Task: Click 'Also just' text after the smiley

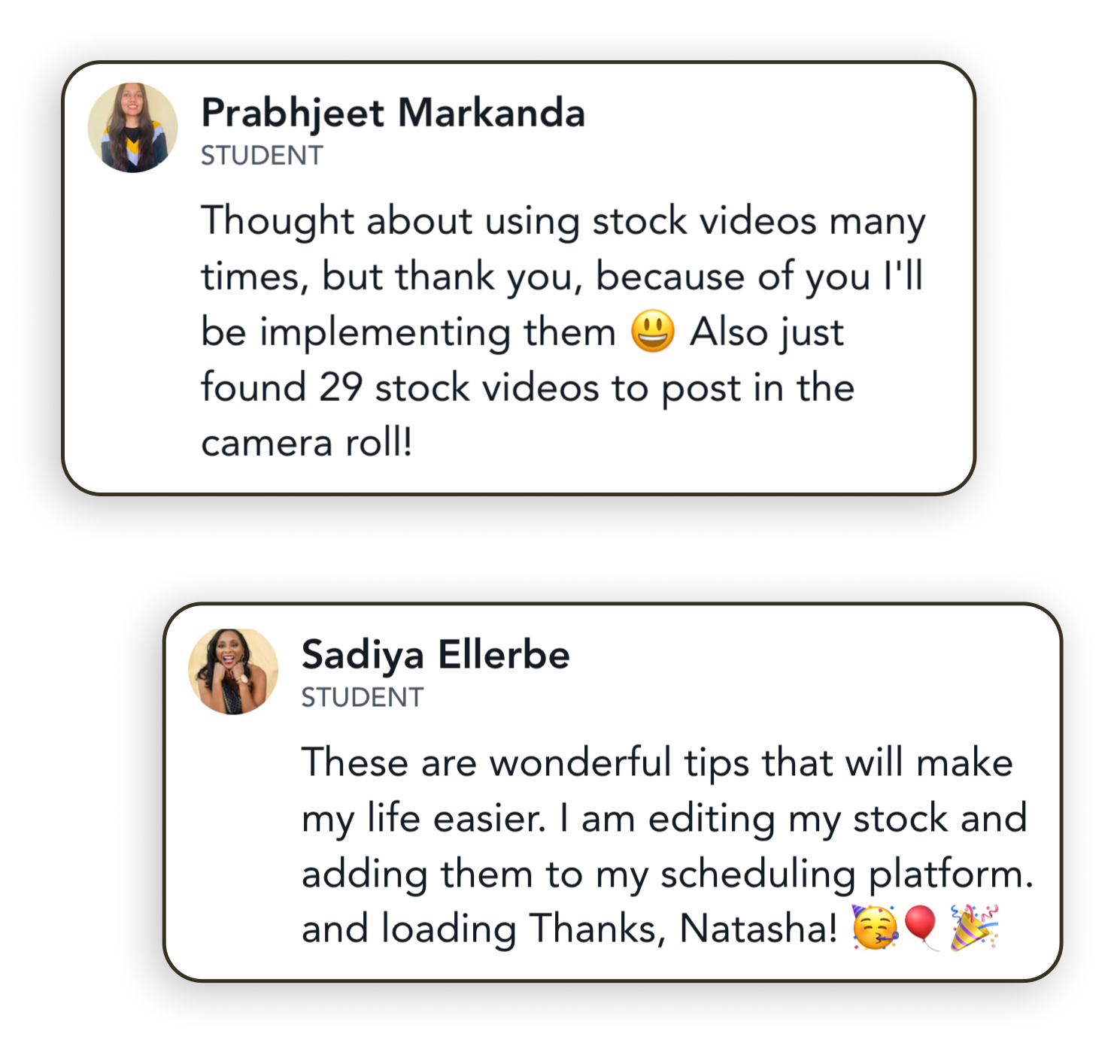Action: pos(766,332)
